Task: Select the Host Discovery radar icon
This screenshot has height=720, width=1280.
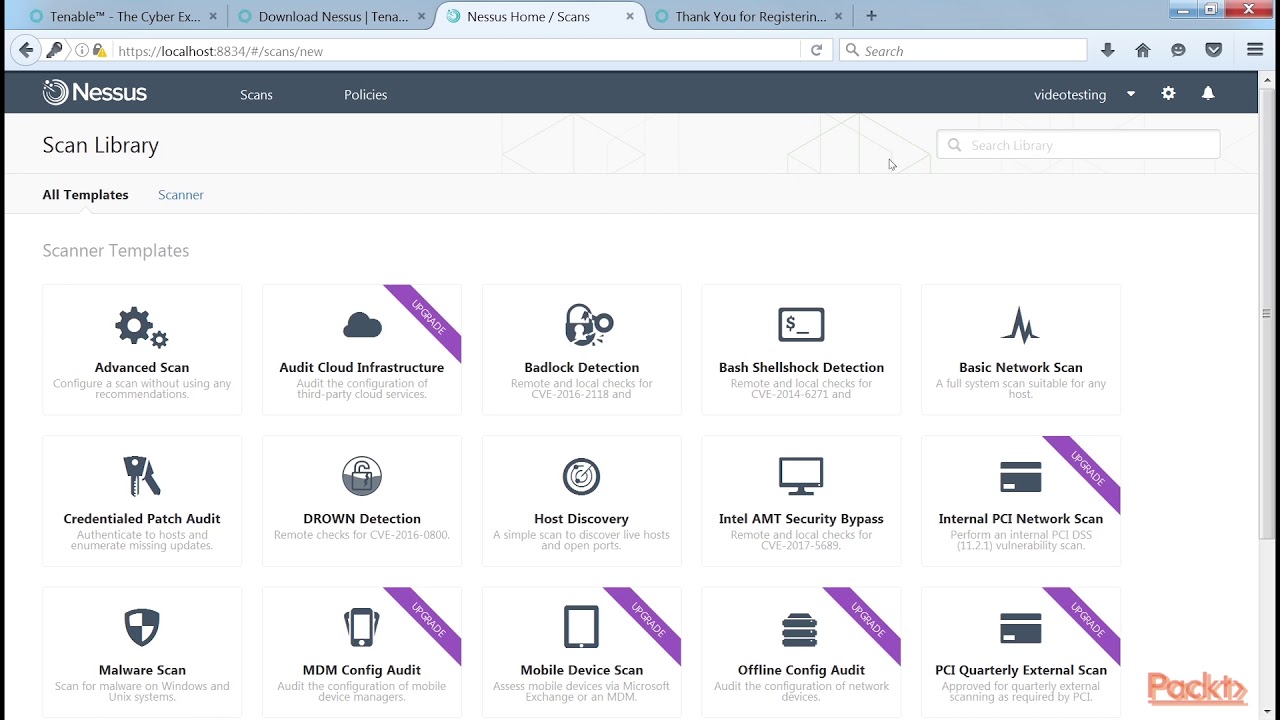Action: point(581,476)
